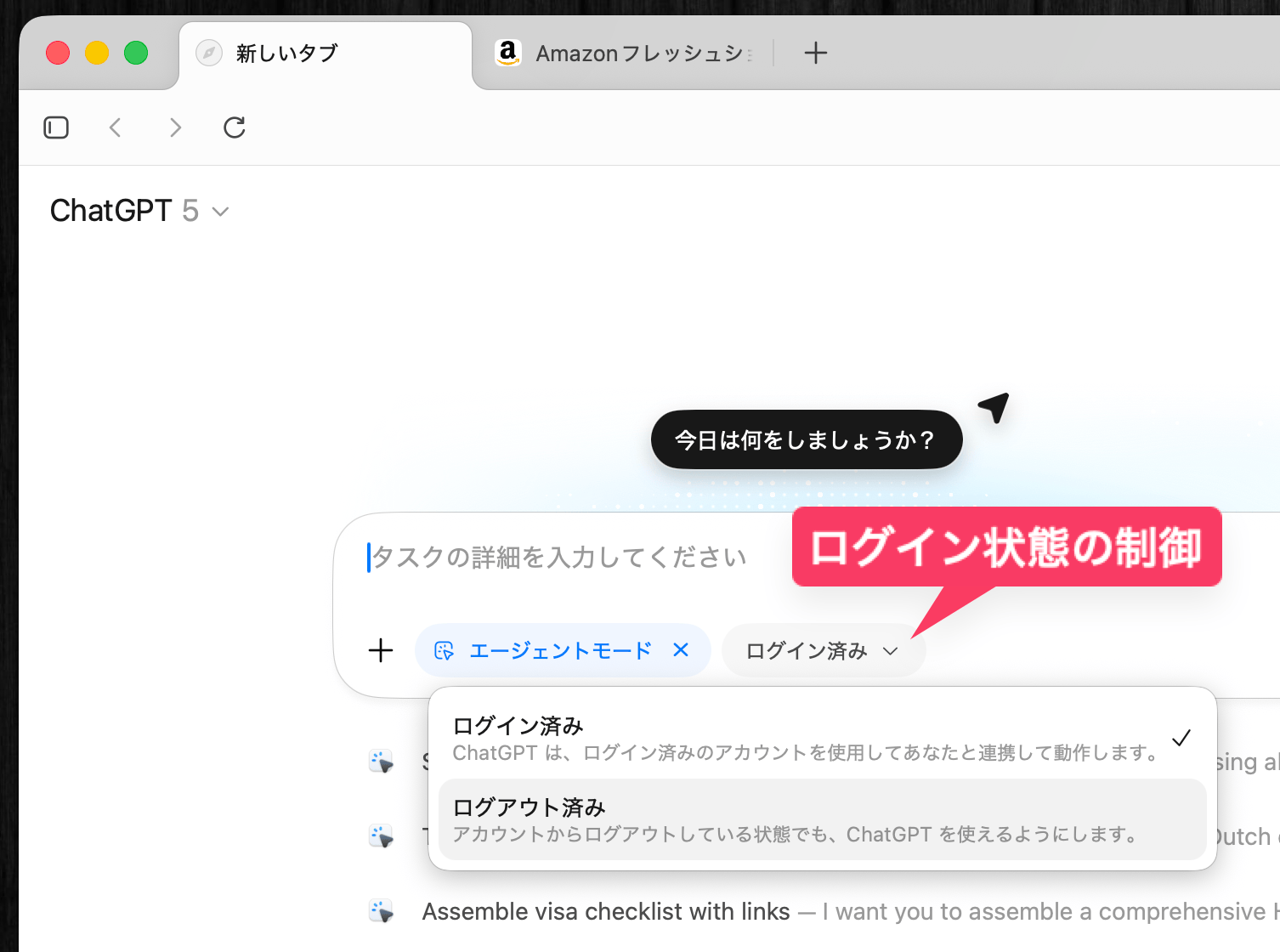Screen dimensions: 1280x952
Task: Open a new tab with plus icon
Action: [x=815, y=53]
